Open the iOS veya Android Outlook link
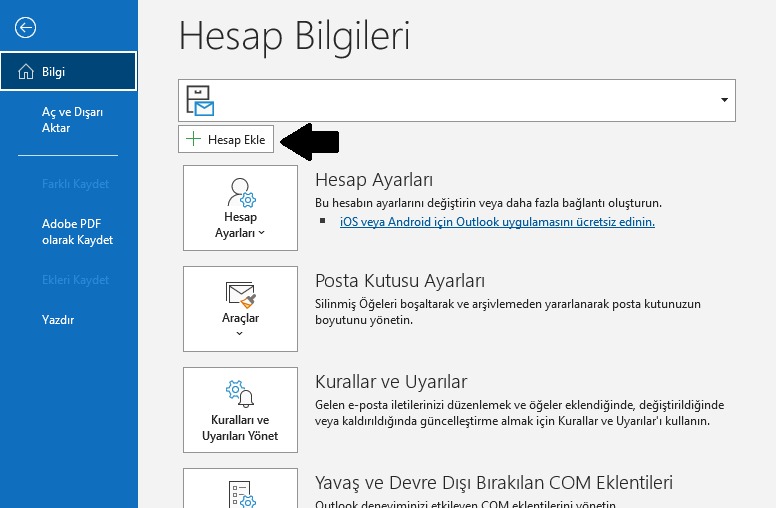 coord(497,222)
